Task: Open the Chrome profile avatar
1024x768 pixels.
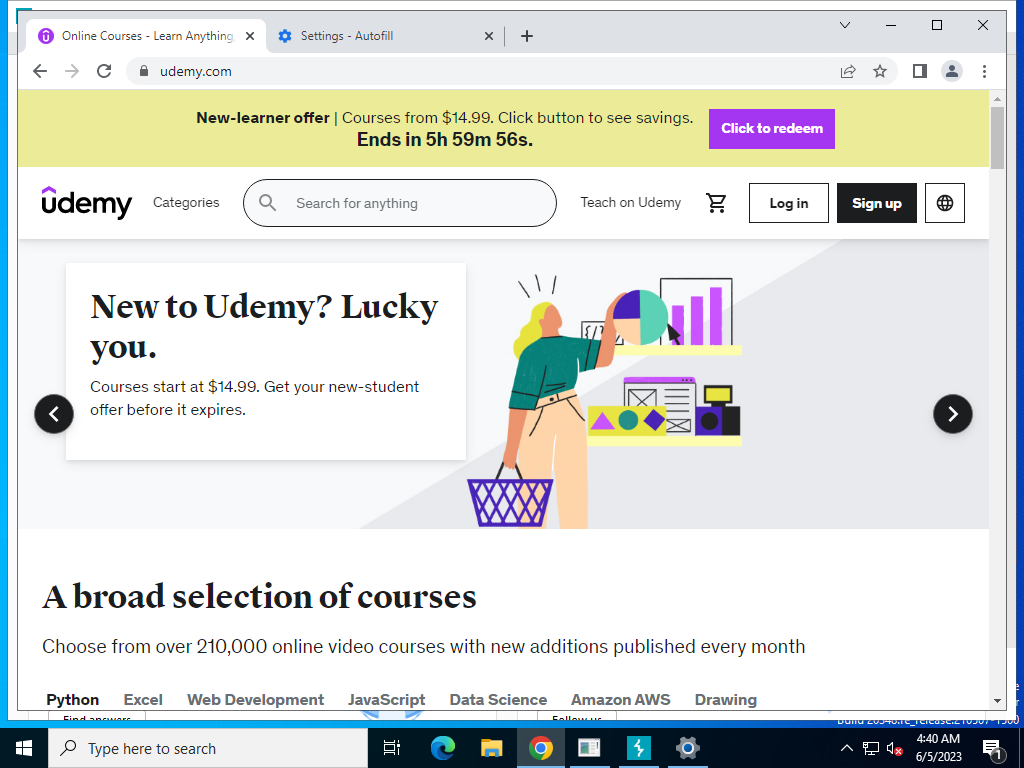Action: pos(952,71)
